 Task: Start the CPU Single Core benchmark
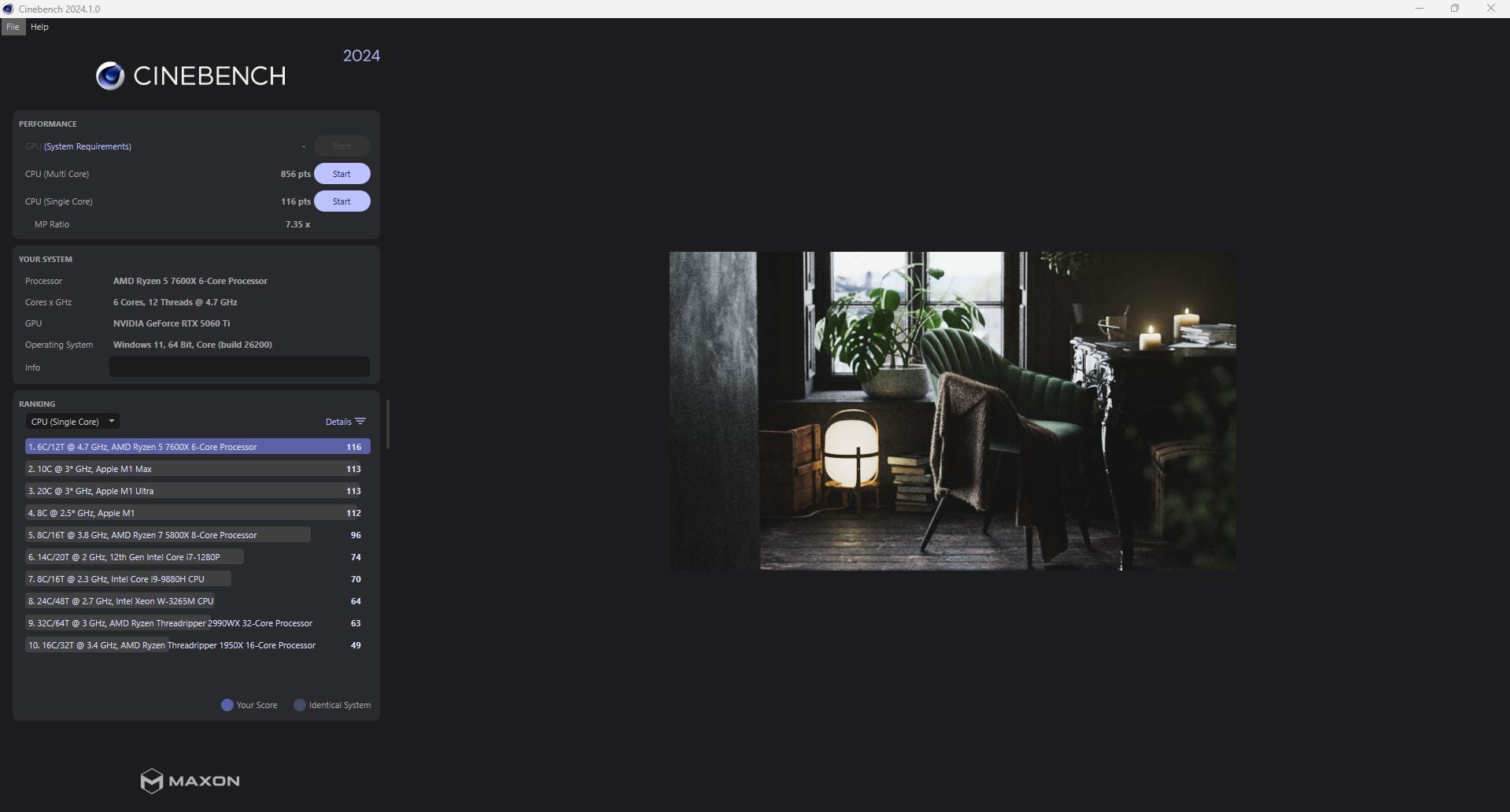342,201
